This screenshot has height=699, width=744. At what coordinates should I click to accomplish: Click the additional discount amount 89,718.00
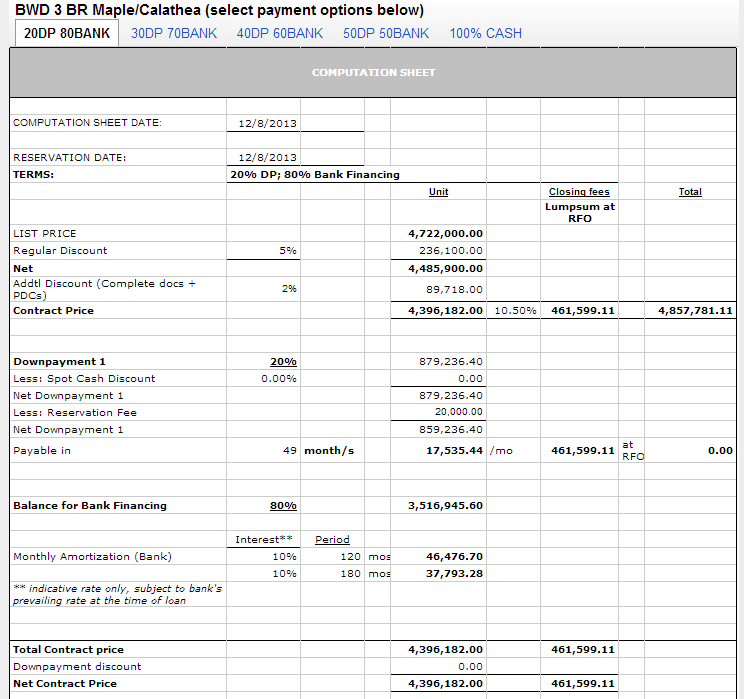pyautogui.click(x=454, y=289)
